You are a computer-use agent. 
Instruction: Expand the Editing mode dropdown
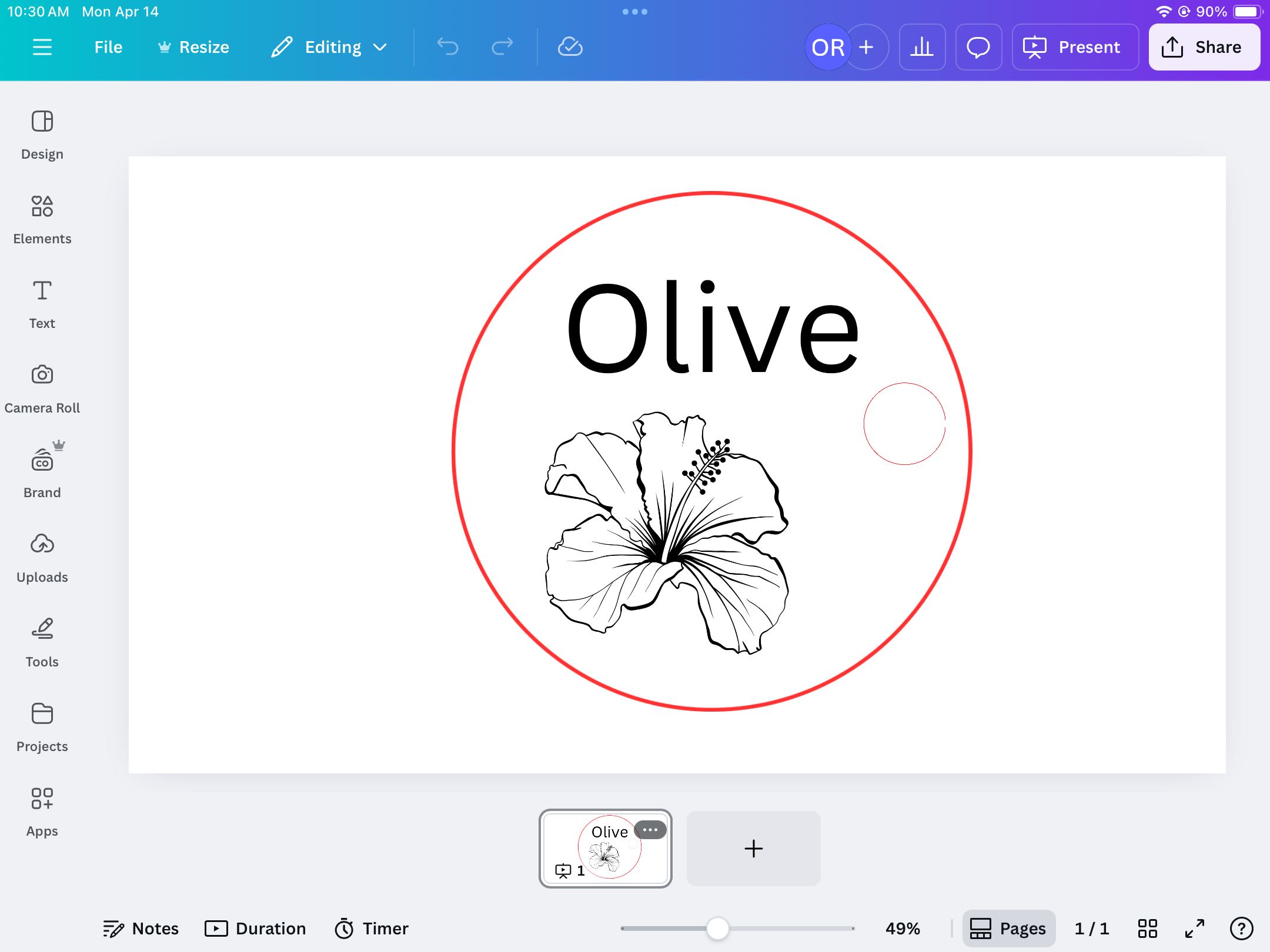pos(329,47)
